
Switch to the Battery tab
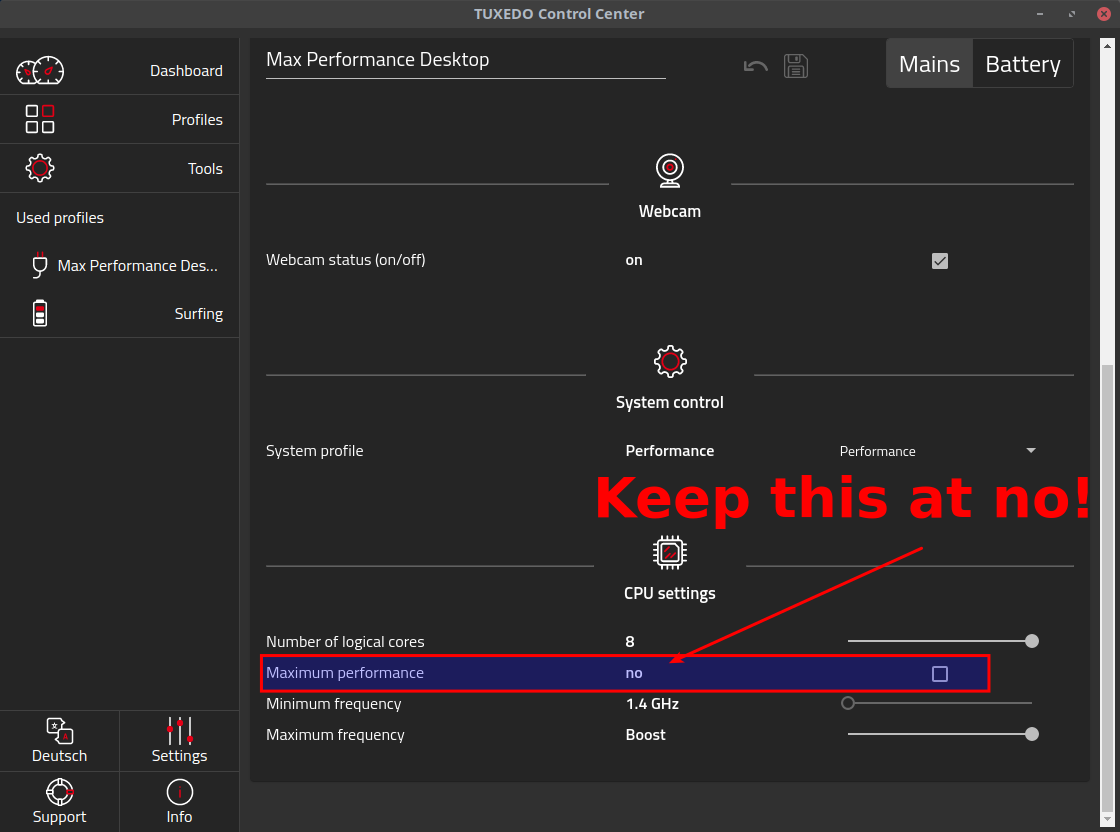pyautogui.click(x=1023, y=64)
